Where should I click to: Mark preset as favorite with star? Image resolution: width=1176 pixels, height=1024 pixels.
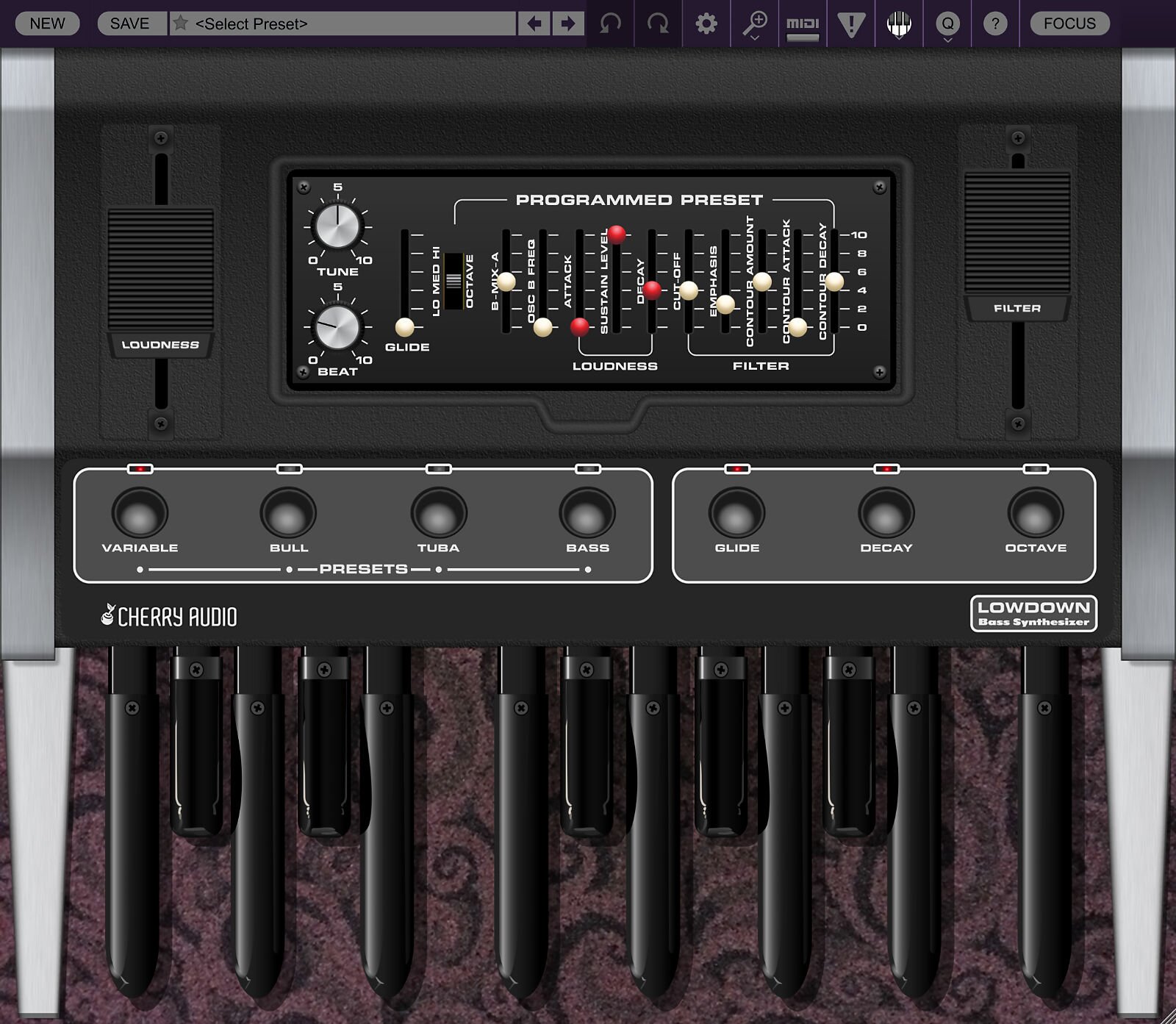181,24
